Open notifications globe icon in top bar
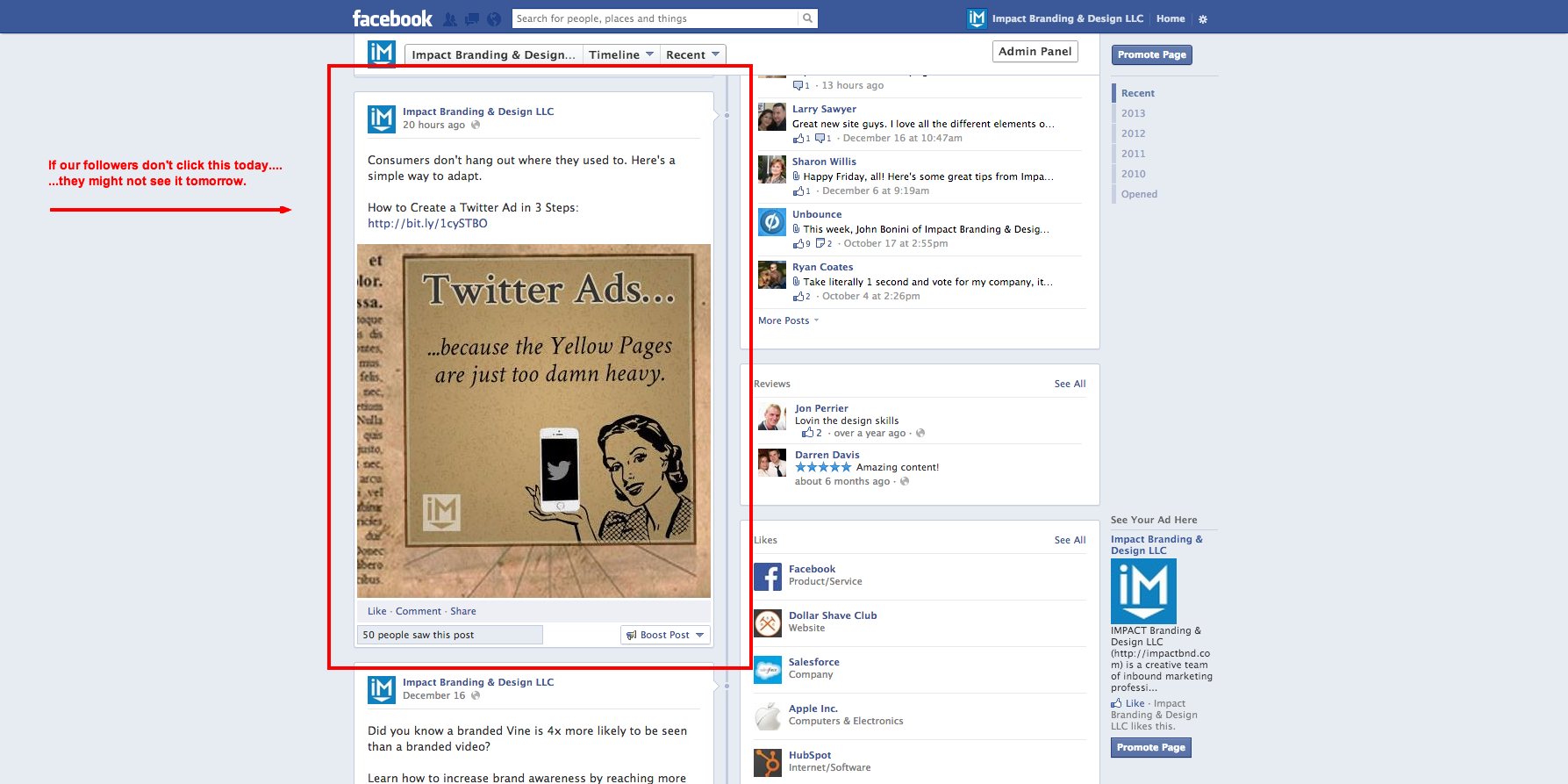 [494, 18]
